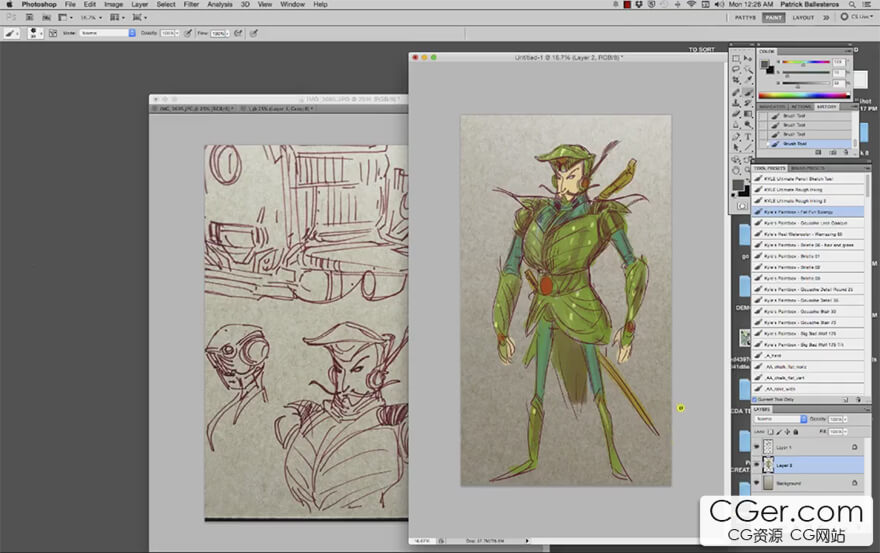Open layer Opacity dropdown arrow
The height and width of the screenshot is (553, 880).
click(845, 419)
